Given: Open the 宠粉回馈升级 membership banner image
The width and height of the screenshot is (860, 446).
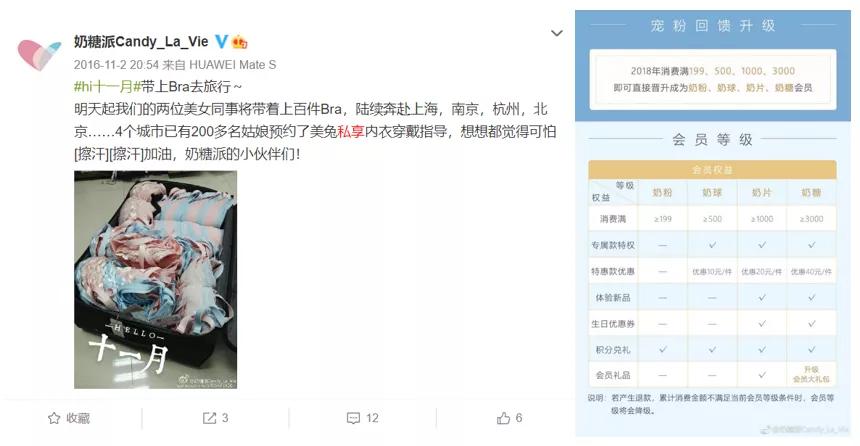Looking at the screenshot, I should pyautogui.click(x=713, y=223).
